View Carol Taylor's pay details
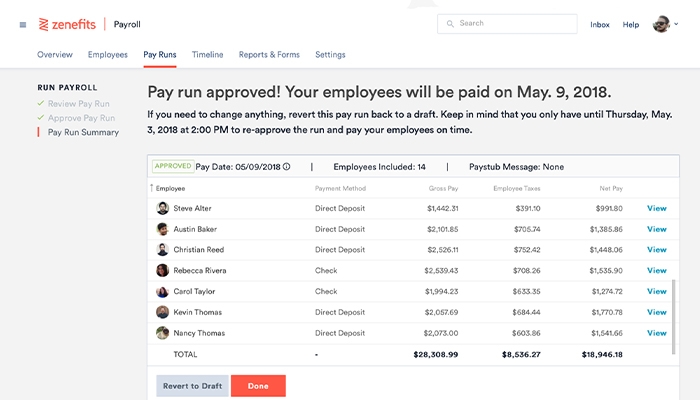This screenshot has width=700, height=400. [x=657, y=292]
